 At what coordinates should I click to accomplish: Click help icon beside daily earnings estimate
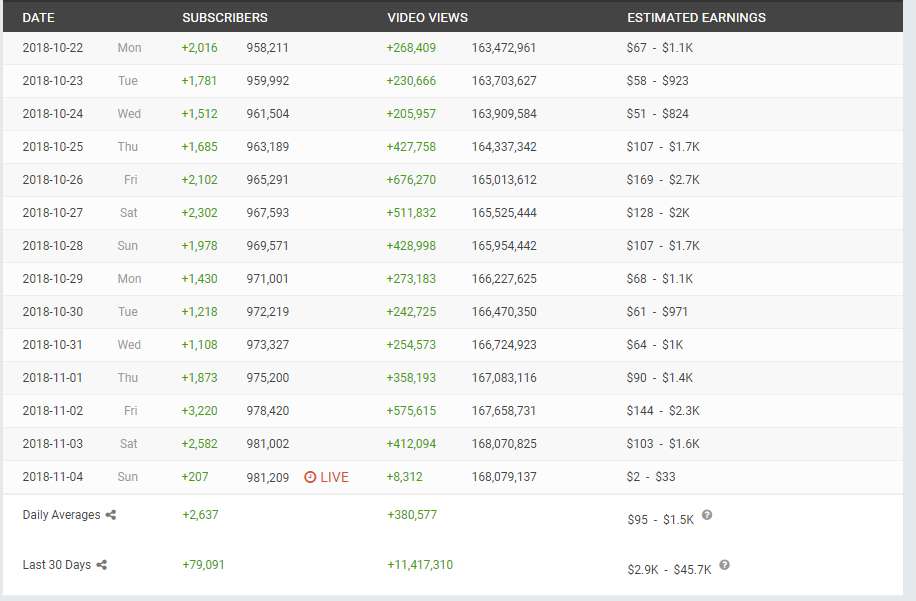coord(707,515)
